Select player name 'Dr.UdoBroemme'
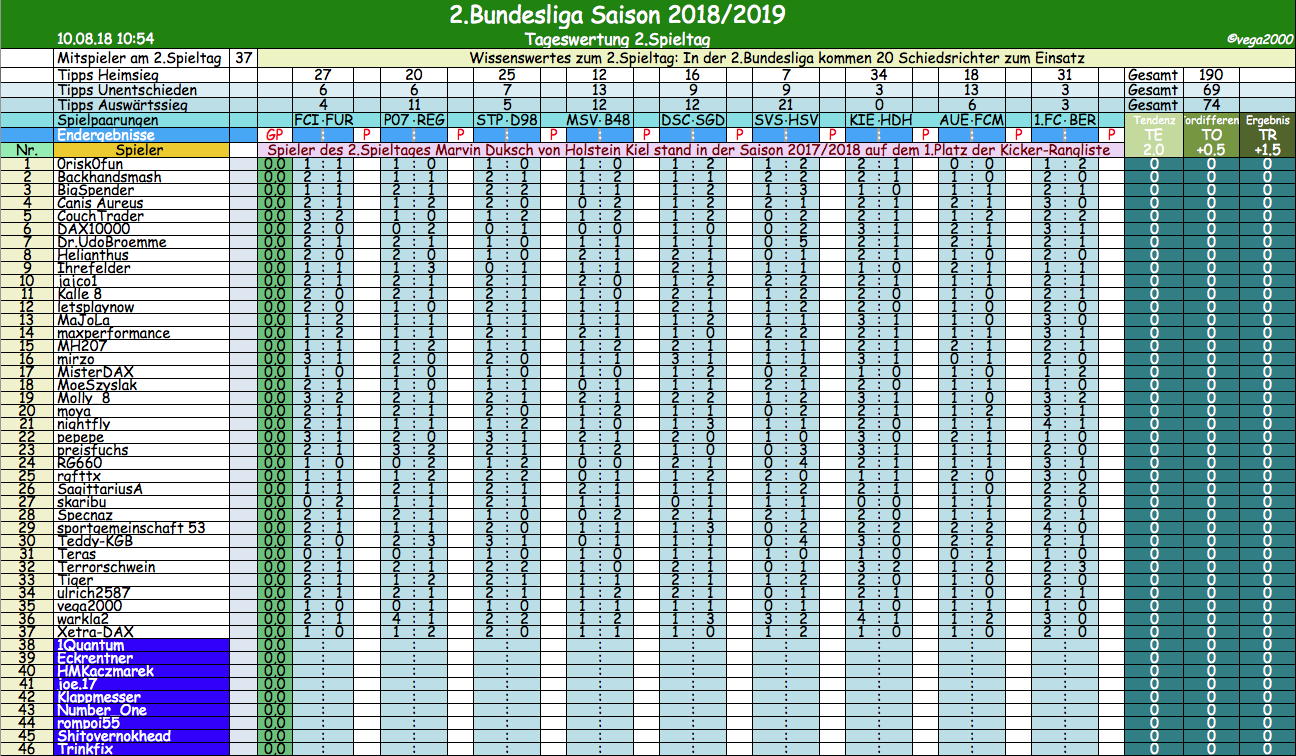The image size is (1296, 756). 111,242
